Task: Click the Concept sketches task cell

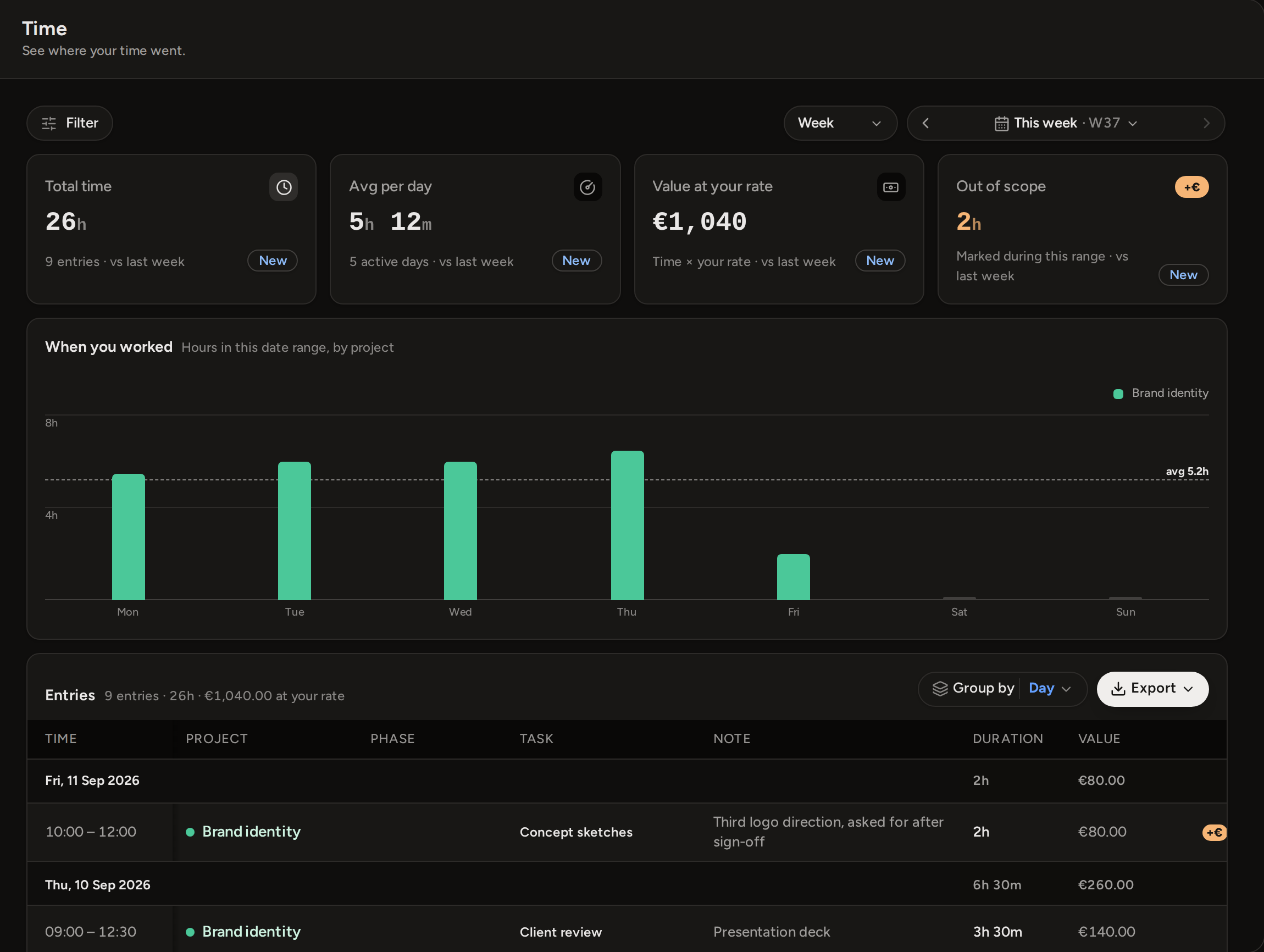Action: pos(576,832)
